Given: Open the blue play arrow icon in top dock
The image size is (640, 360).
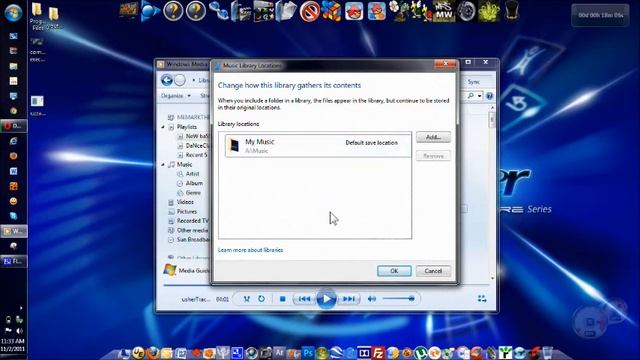Looking at the screenshot, I should pos(150,11).
